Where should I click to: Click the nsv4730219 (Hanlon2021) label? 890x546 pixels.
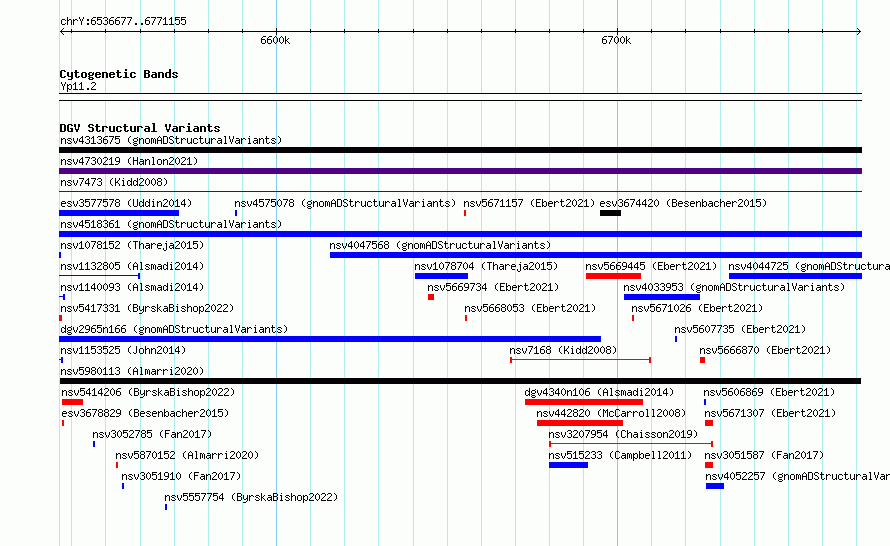click(x=129, y=161)
